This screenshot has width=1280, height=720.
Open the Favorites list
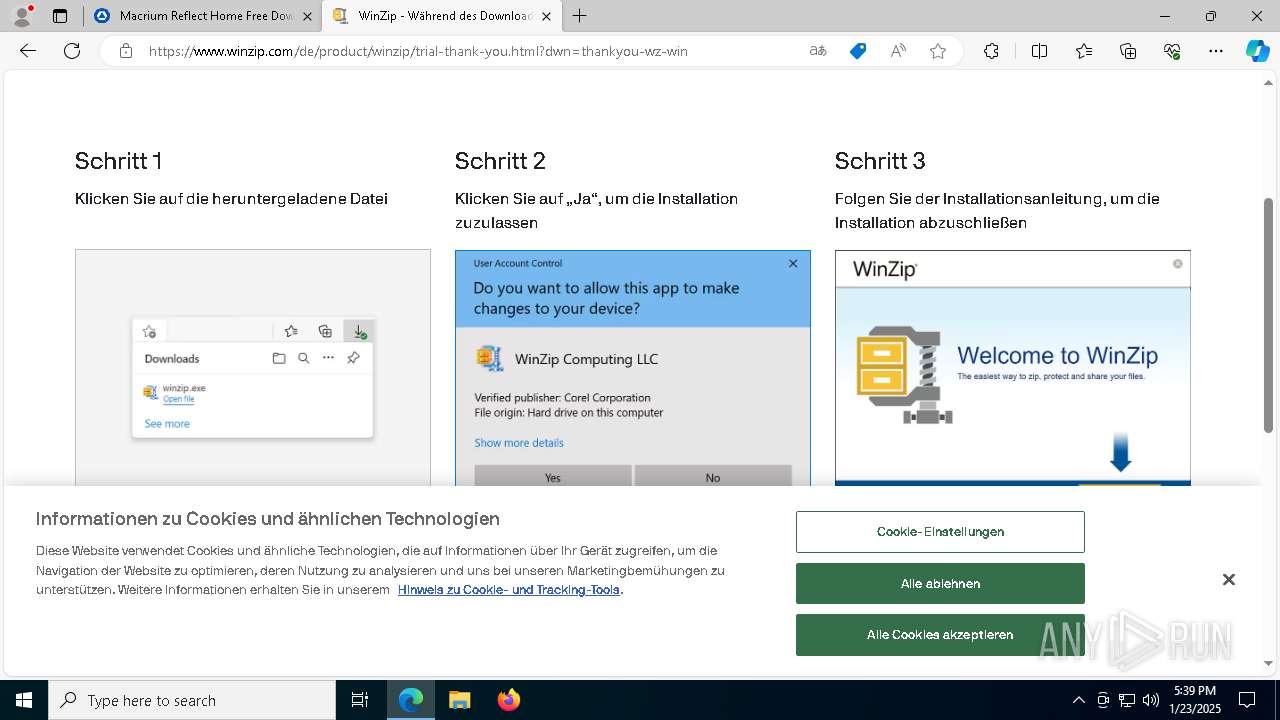pyautogui.click(x=1084, y=51)
